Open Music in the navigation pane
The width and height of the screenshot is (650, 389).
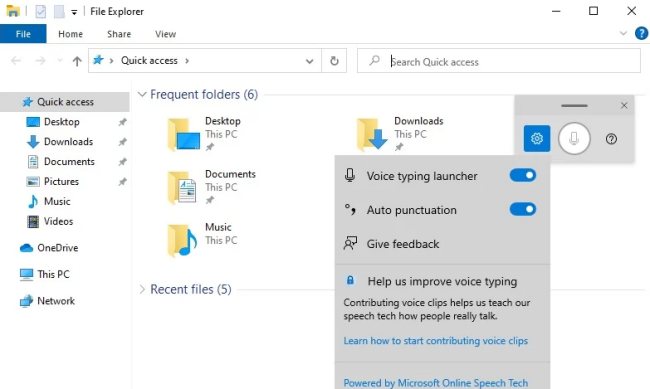click(x=57, y=201)
